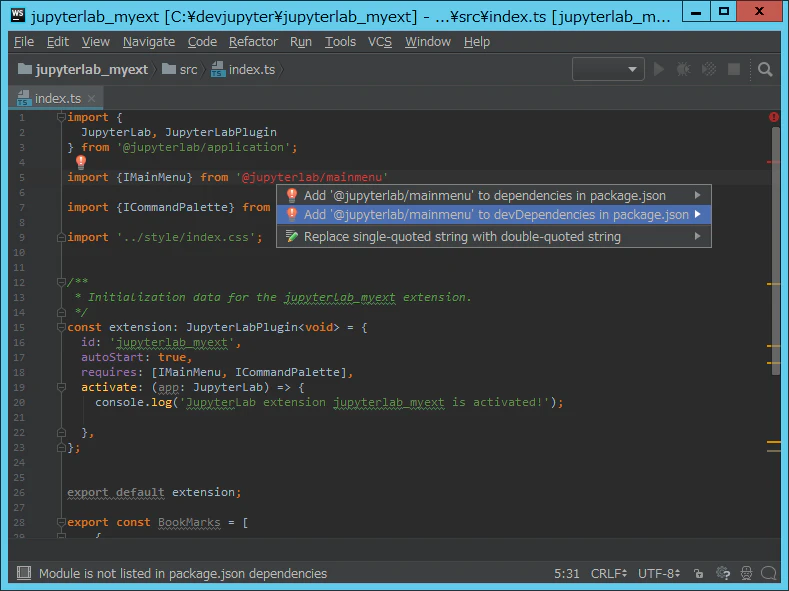The image size is (789, 591).
Task: Click index.ts in navigation breadcrumb
Action: (x=244, y=69)
